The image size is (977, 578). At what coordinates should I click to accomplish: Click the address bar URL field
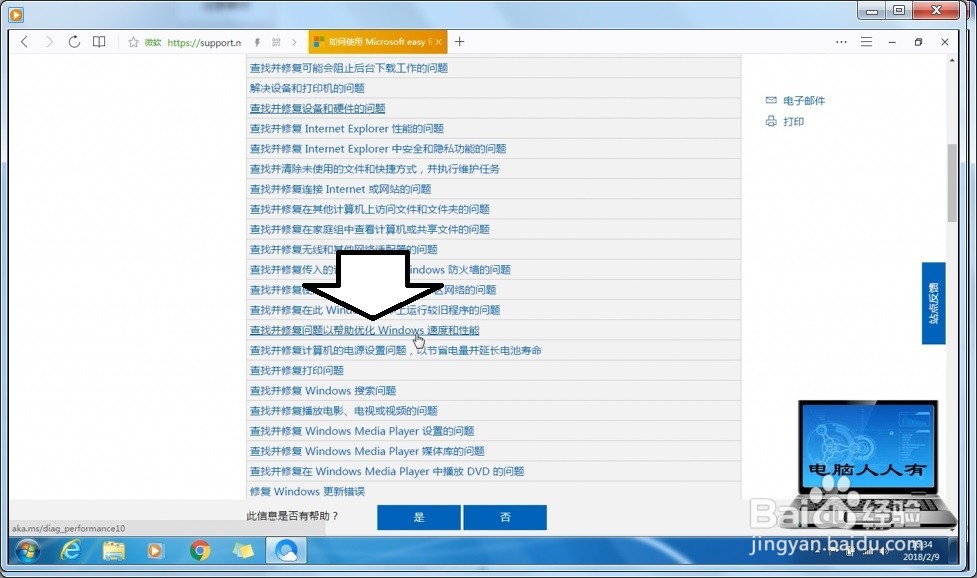coord(204,42)
